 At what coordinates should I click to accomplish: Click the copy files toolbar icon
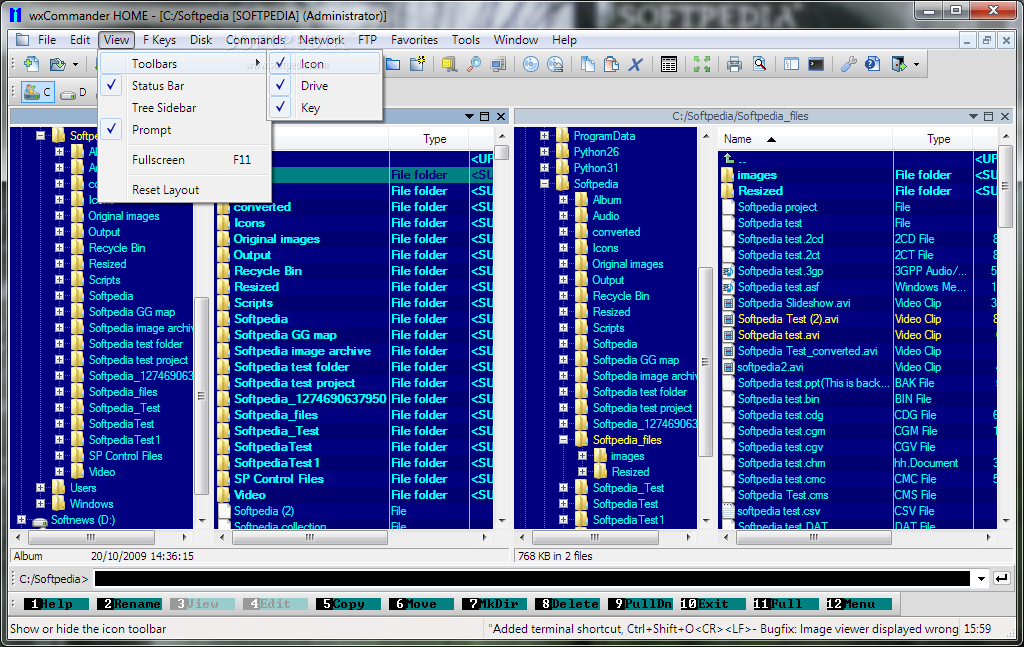point(587,64)
